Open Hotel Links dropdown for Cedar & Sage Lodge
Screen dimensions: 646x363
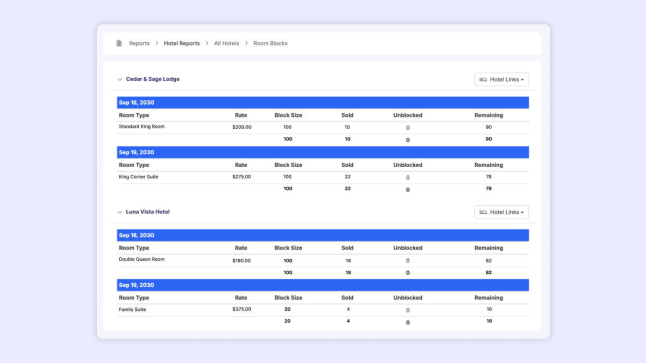501,80
